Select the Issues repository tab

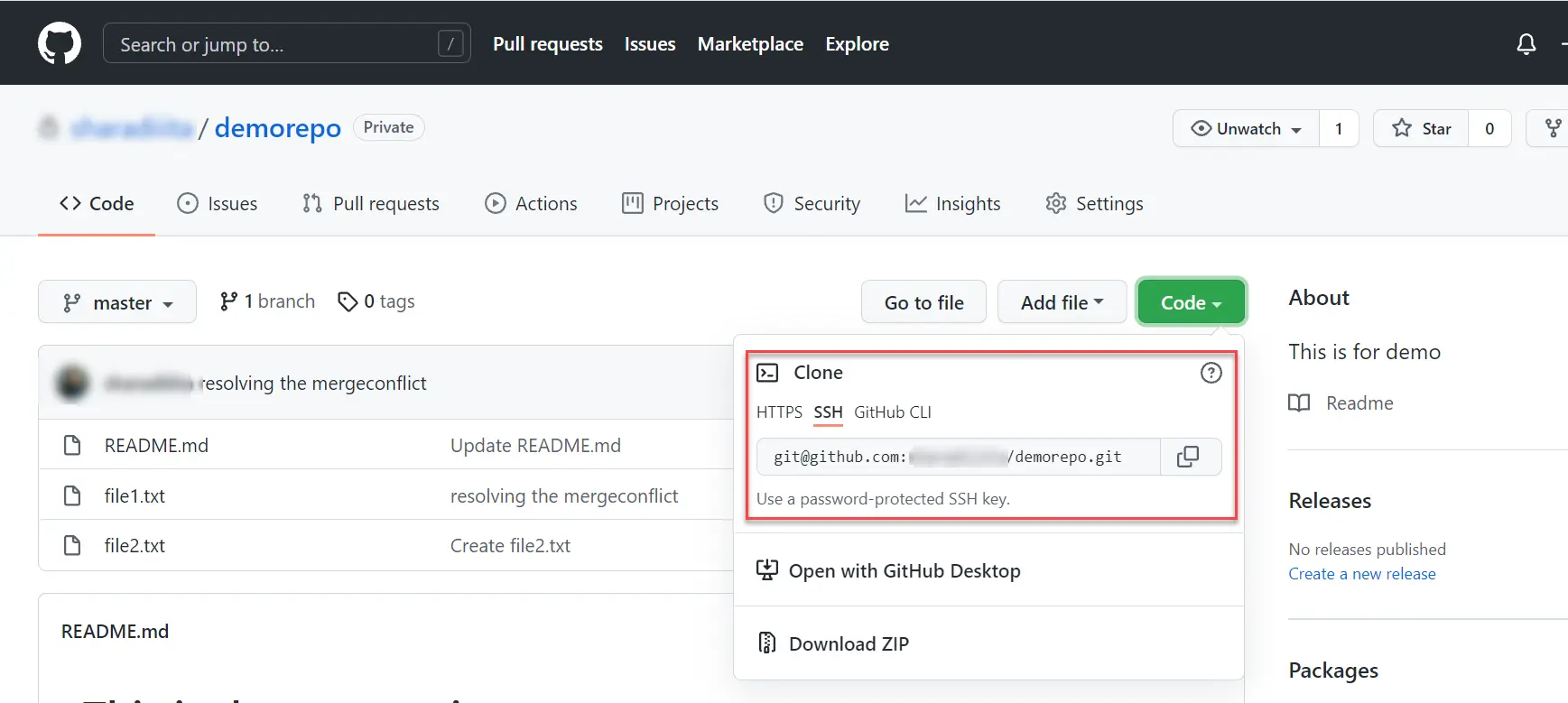coord(218,204)
